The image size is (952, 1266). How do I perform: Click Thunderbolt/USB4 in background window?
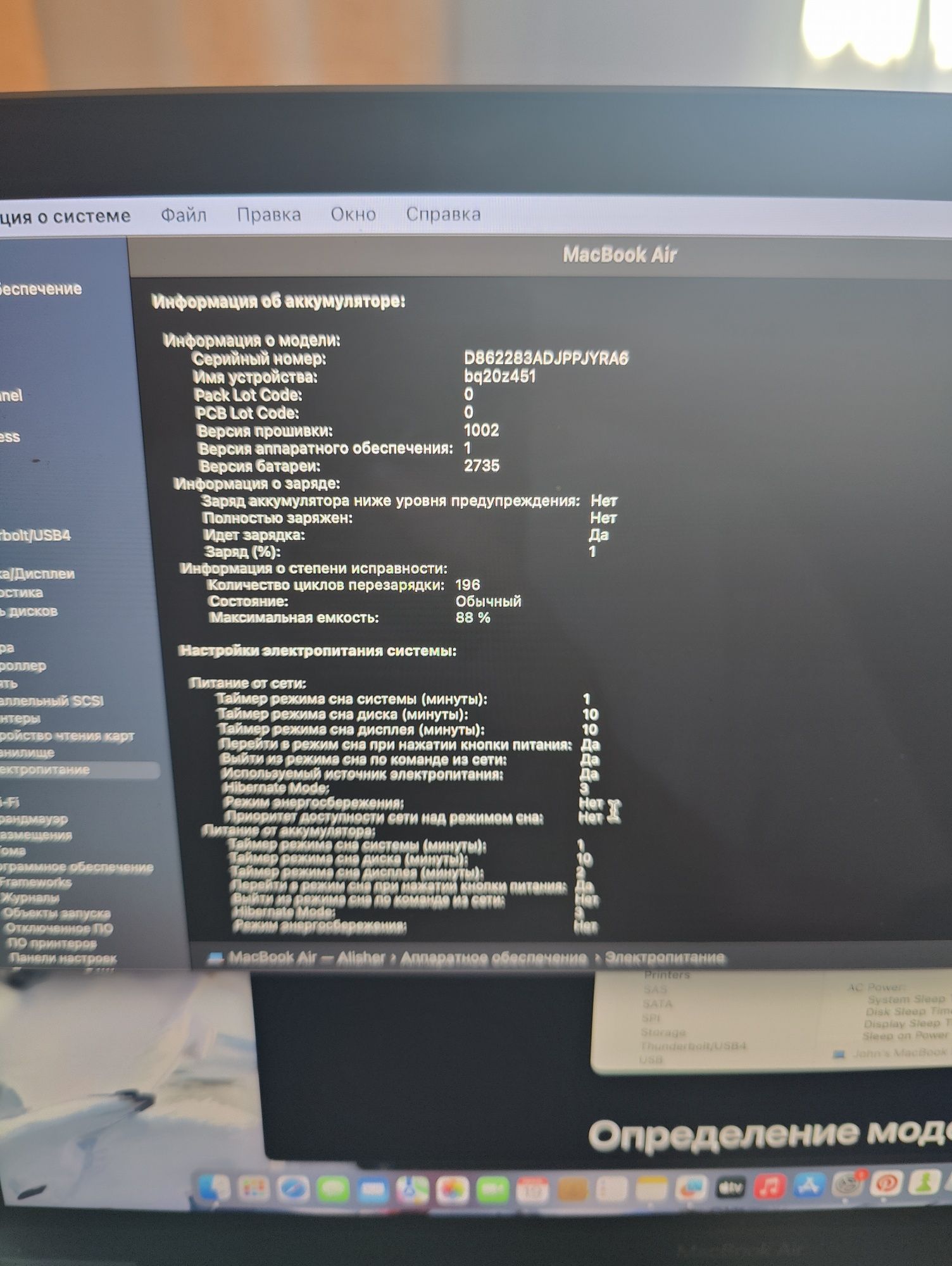coord(694,1046)
